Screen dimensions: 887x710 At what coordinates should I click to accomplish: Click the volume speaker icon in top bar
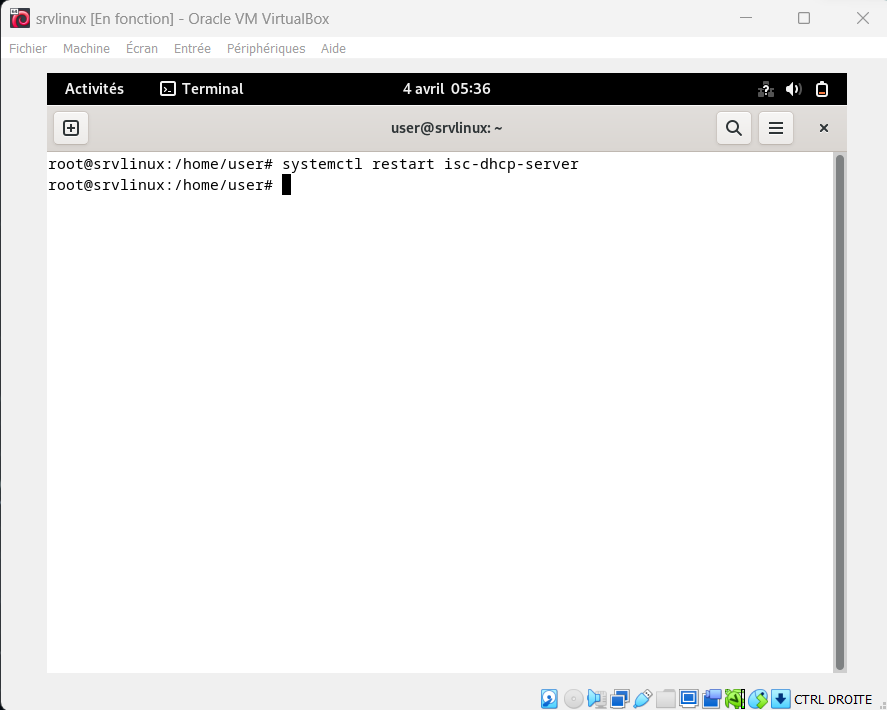click(794, 89)
